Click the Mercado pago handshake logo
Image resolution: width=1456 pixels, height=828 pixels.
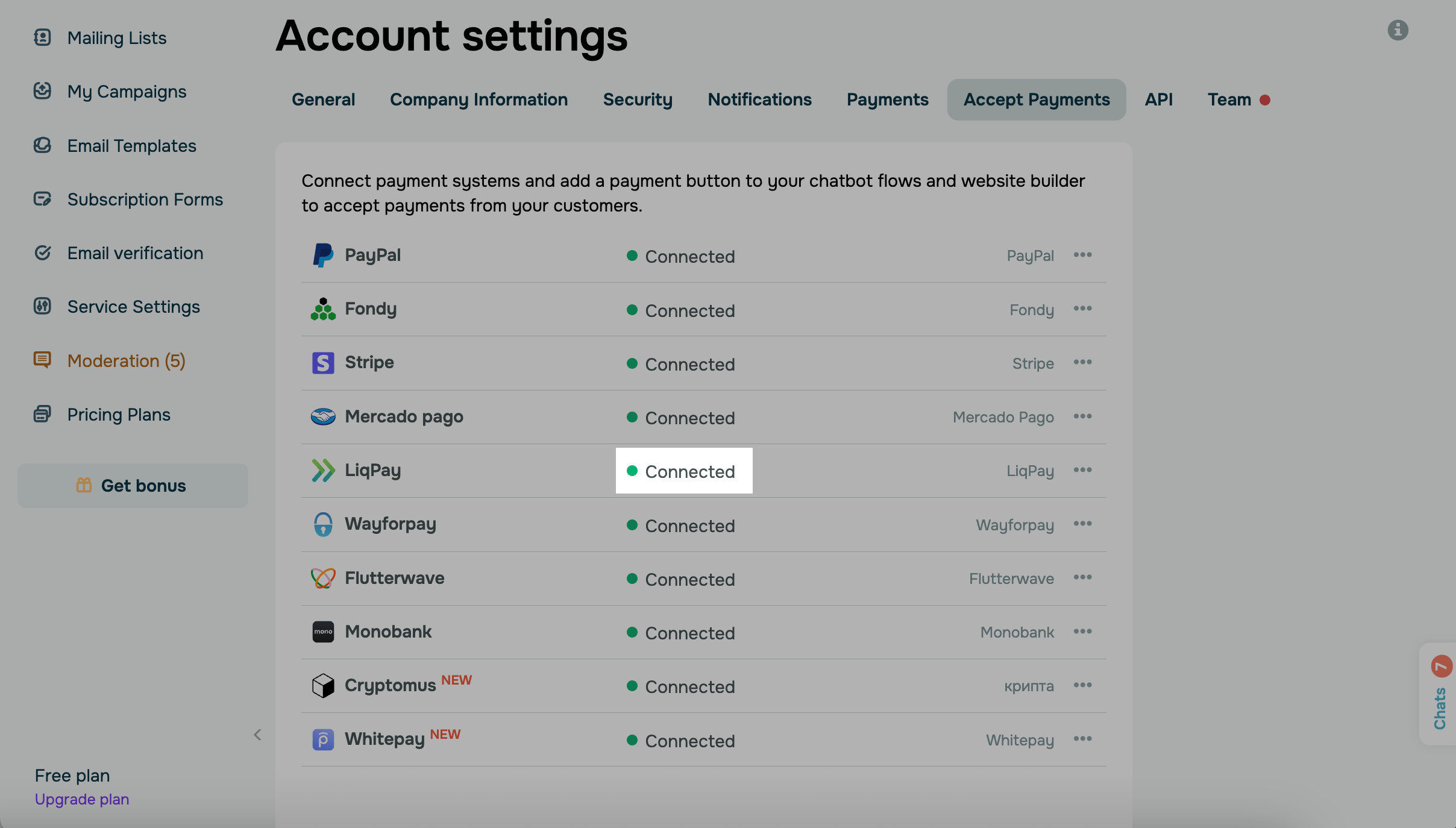[323, 416]
